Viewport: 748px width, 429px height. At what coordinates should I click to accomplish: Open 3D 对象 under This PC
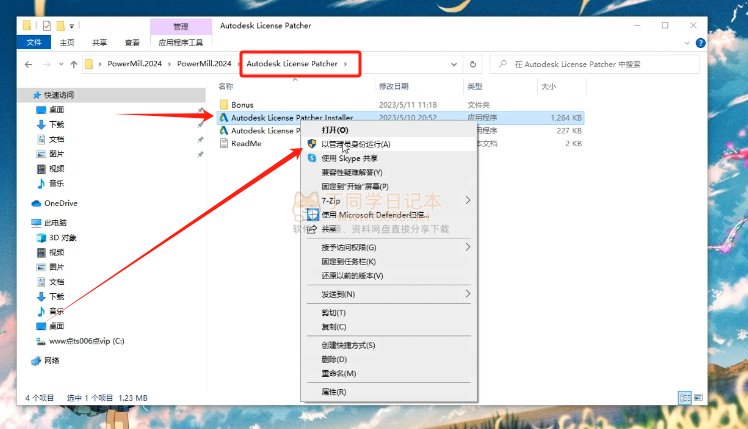point(62,238)
